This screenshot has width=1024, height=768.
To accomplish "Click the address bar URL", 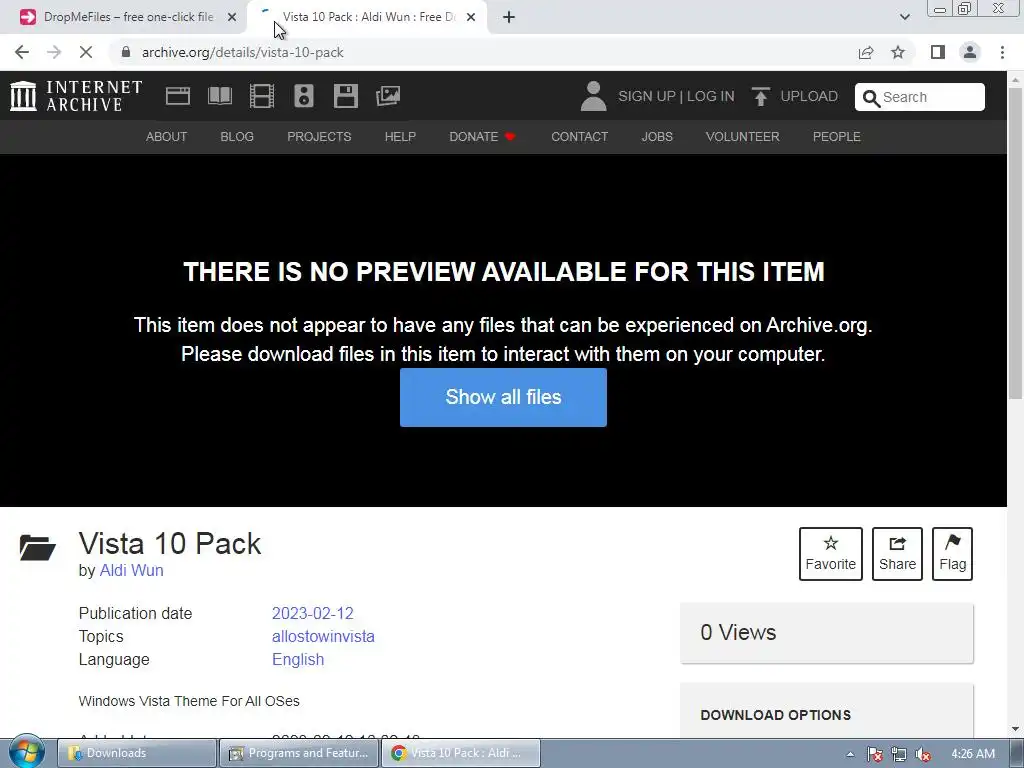I will click(242, 52).
